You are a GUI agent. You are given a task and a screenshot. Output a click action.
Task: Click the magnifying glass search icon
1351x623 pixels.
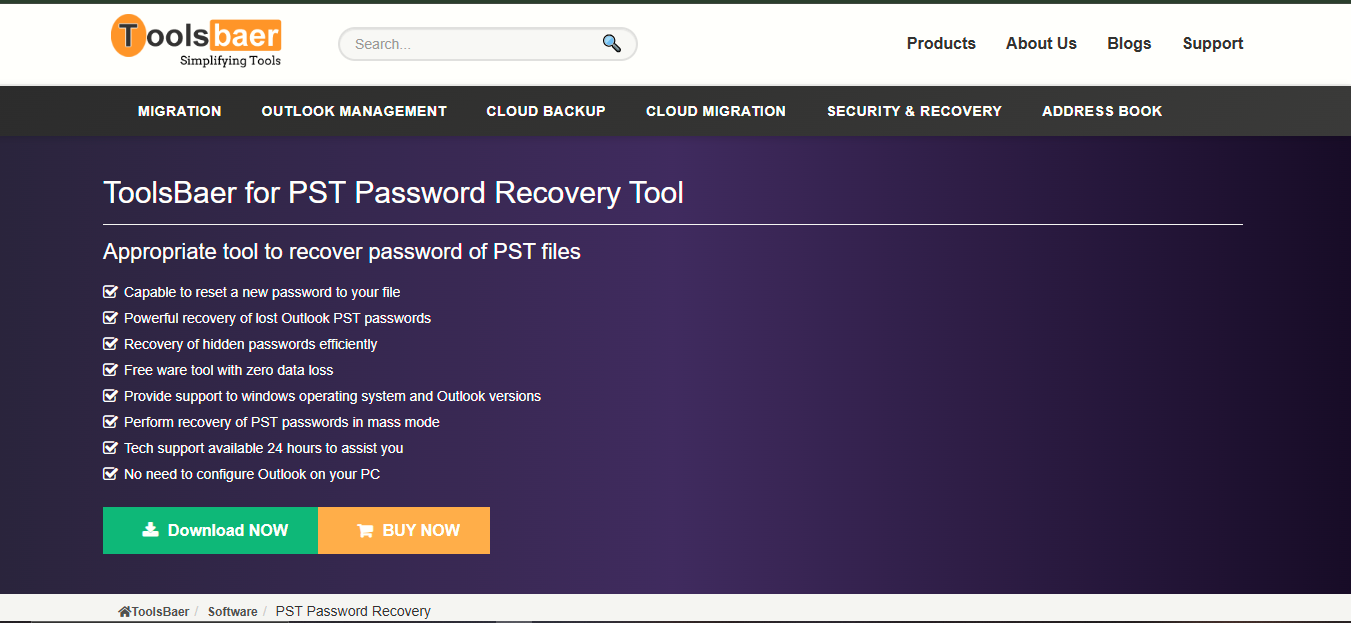(x=611, y=43)
